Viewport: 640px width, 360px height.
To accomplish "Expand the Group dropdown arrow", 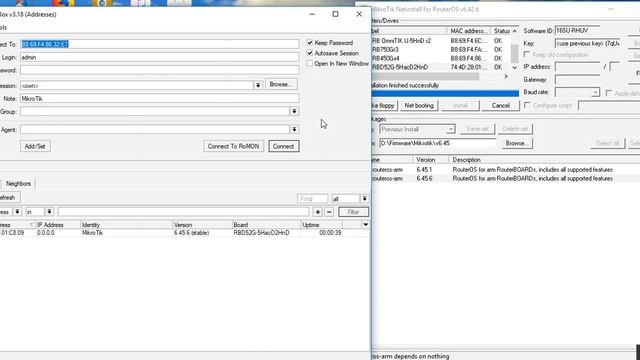I will 294,111.
